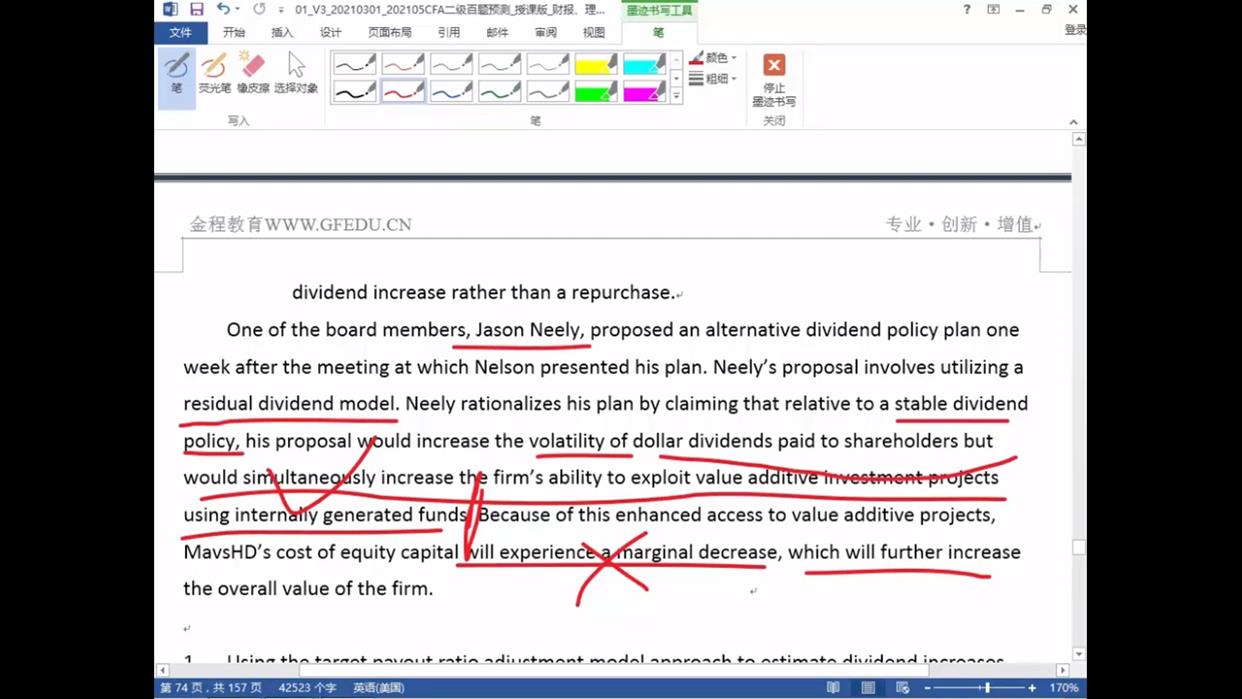Image resolution: width=1242 pixels, height=699 pixels.
Task: Select the 荧光笔 highlighter tool
Action: [214, 74]
